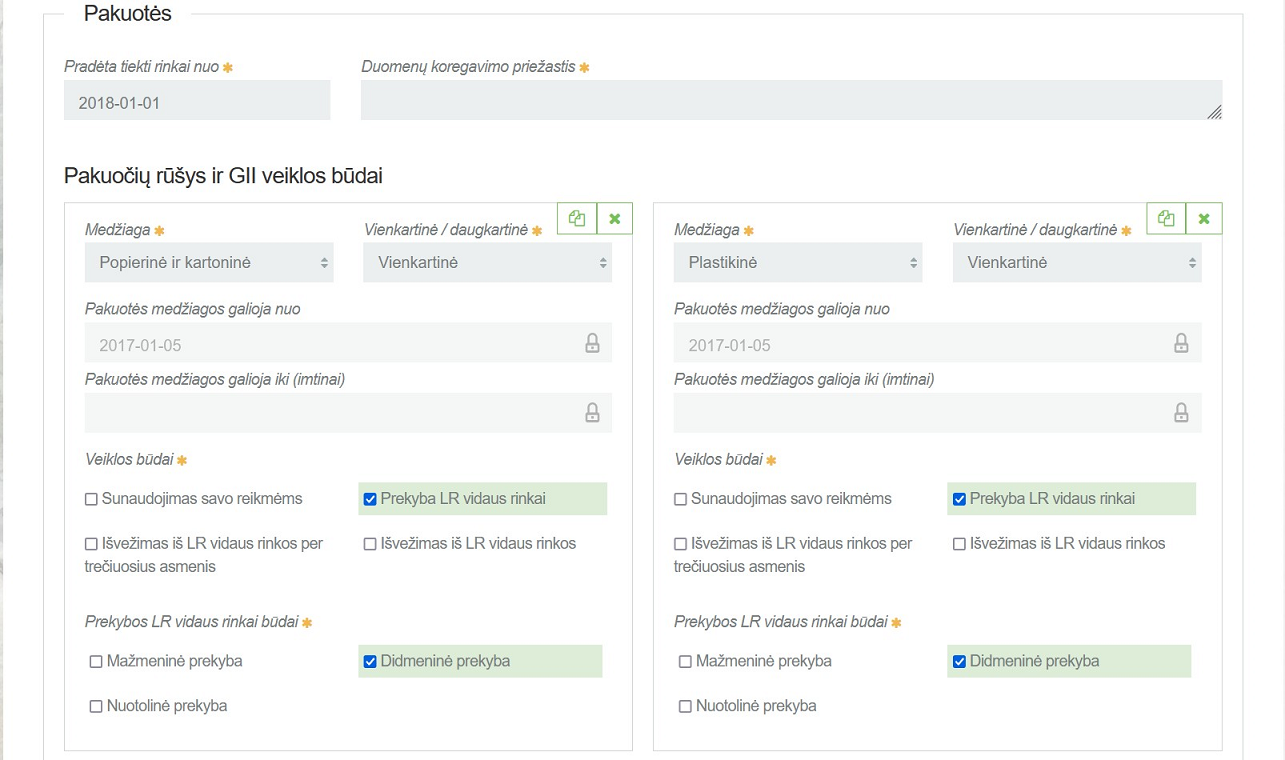Click copy icon on paper packaging card
Screen dimensions: 1285x760
click(577, 218)
